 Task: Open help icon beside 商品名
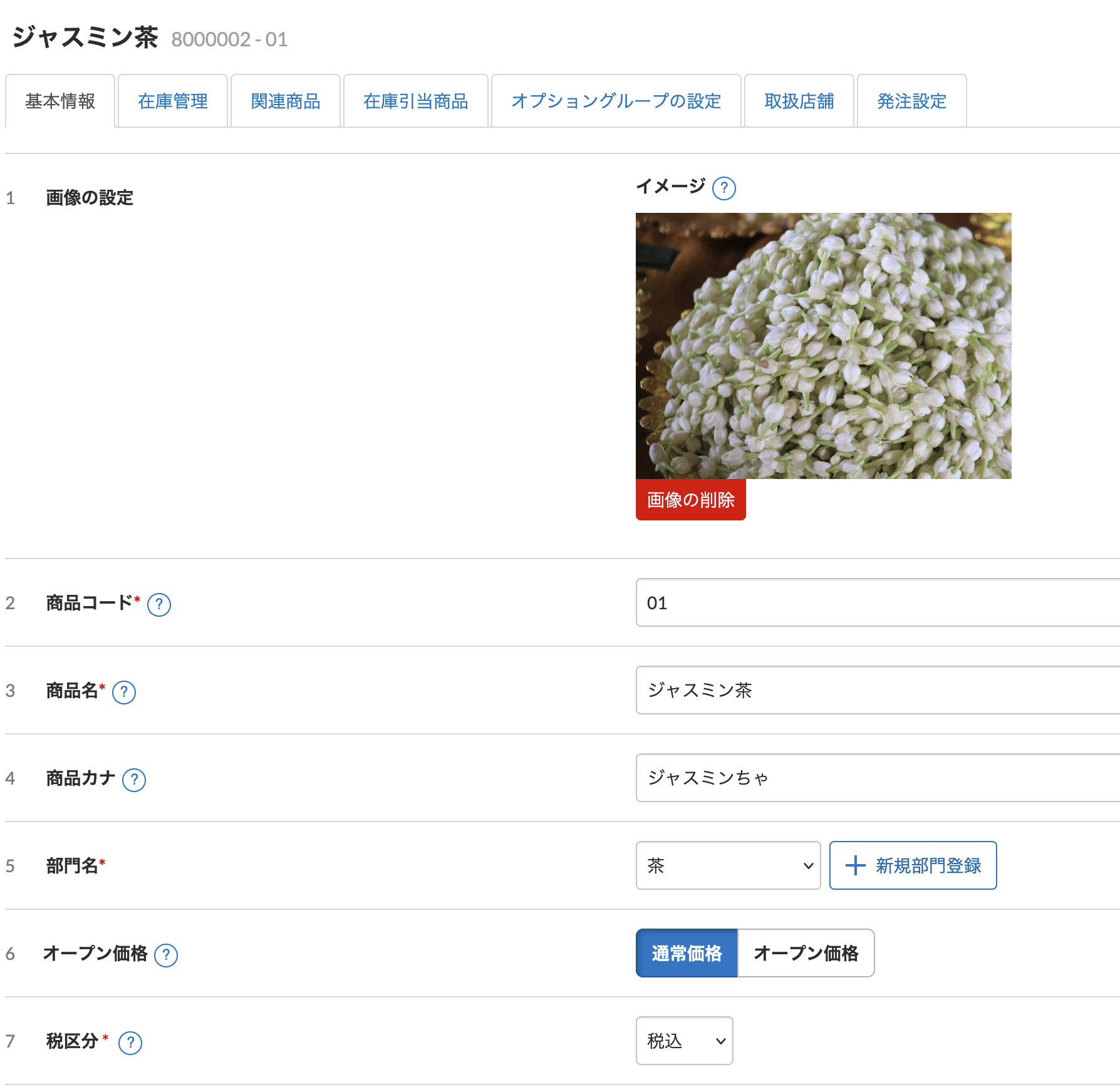[124, 692]
